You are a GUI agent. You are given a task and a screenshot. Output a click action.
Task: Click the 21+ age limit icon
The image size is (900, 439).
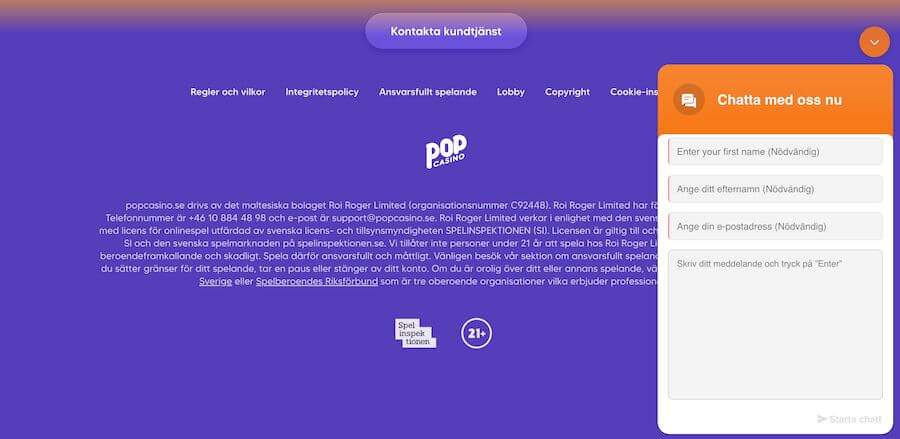[x=476, y=333]
